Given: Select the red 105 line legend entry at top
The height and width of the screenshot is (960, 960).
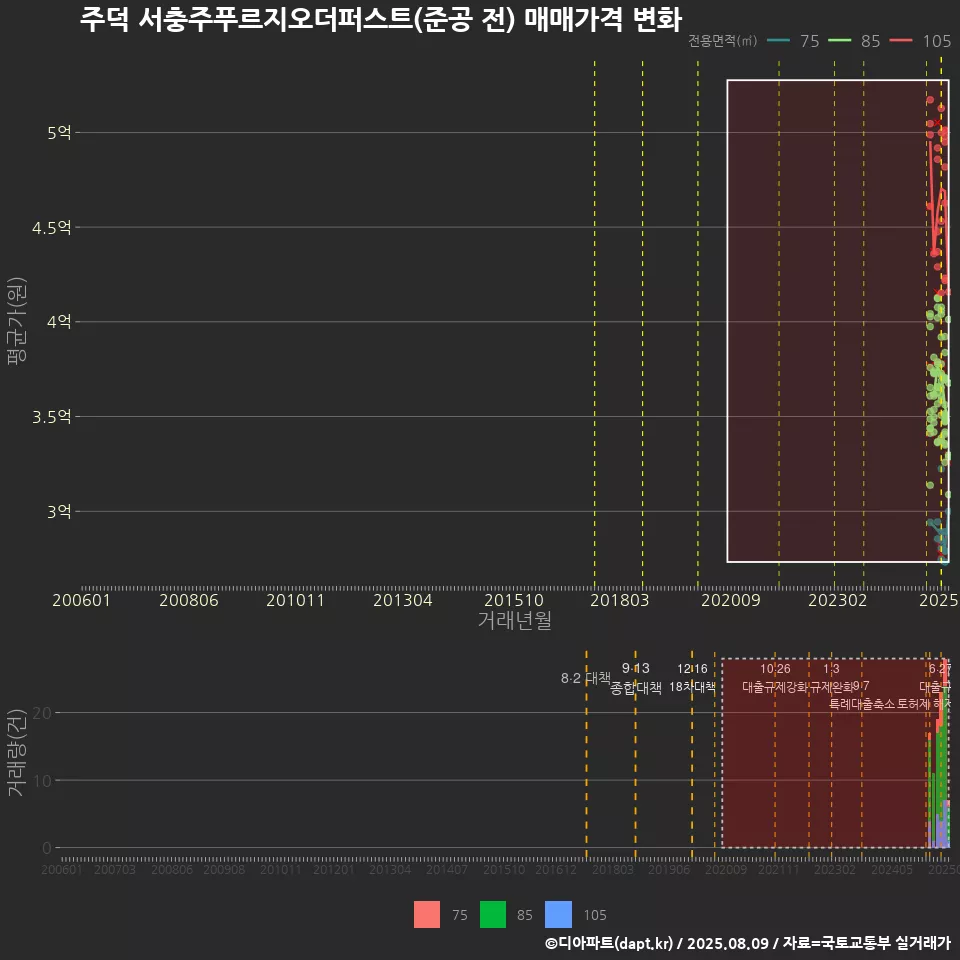Looking at the screenshot, I should [x=920, y=41].
